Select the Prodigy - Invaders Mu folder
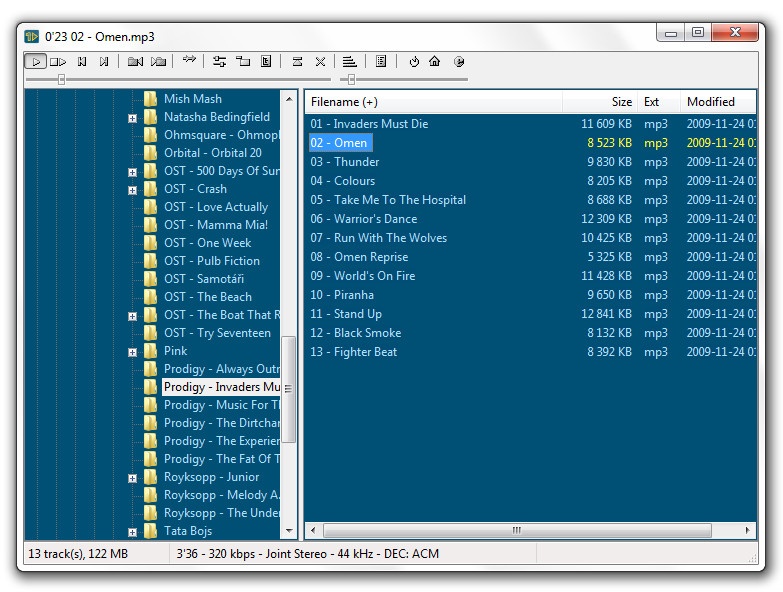Image resolution: width=783 pixels, height=592 pixels. (222, 387)
